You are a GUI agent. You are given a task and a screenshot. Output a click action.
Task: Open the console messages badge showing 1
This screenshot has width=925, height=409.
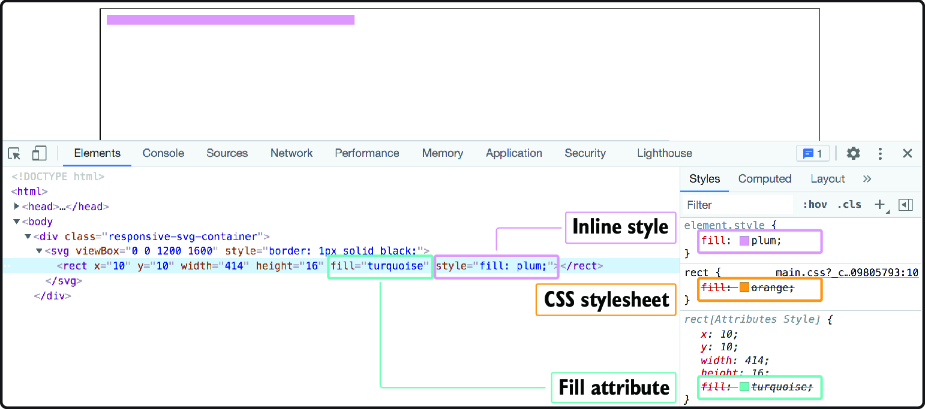point(813,153)
